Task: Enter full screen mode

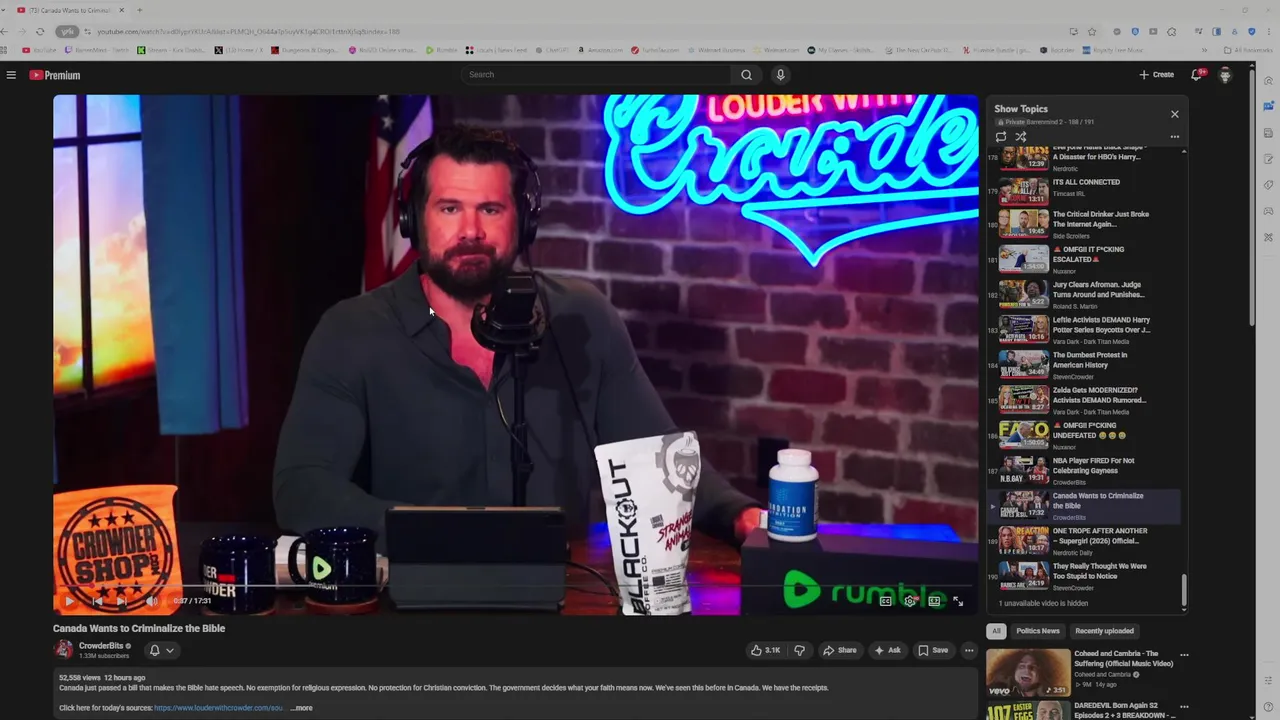Action: pos(958,601)
